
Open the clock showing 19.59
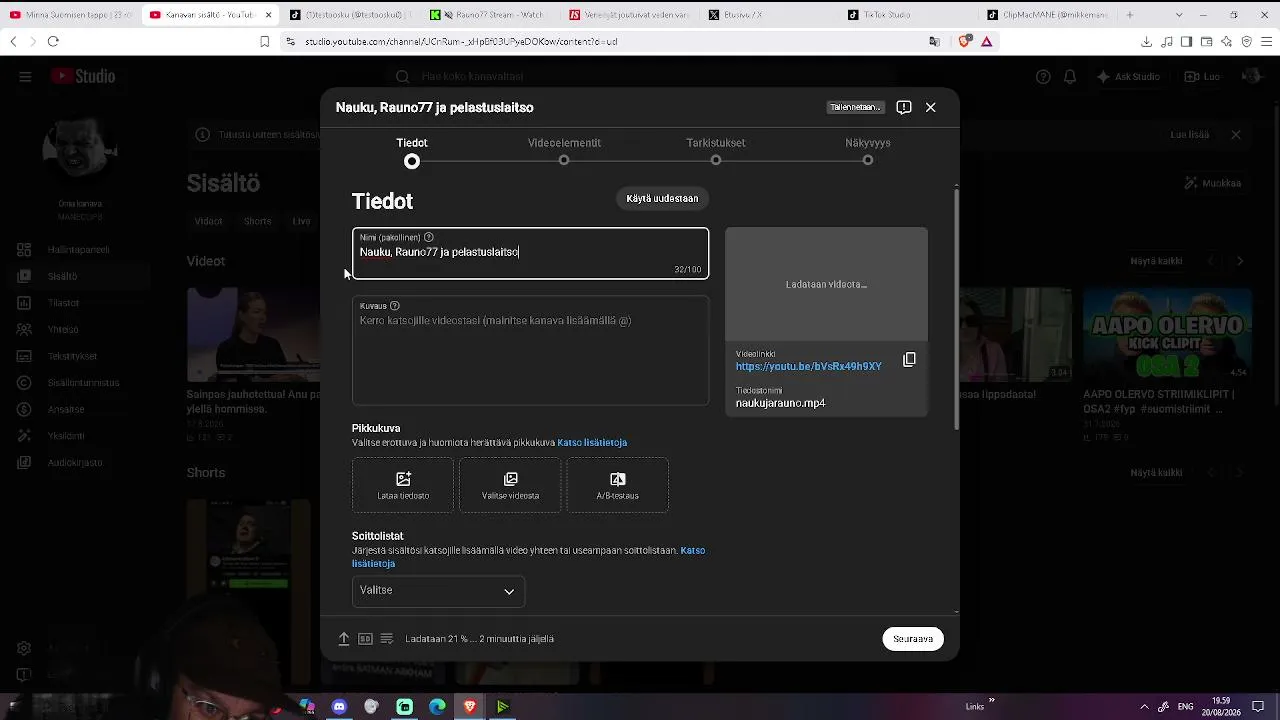[1221, 707]
